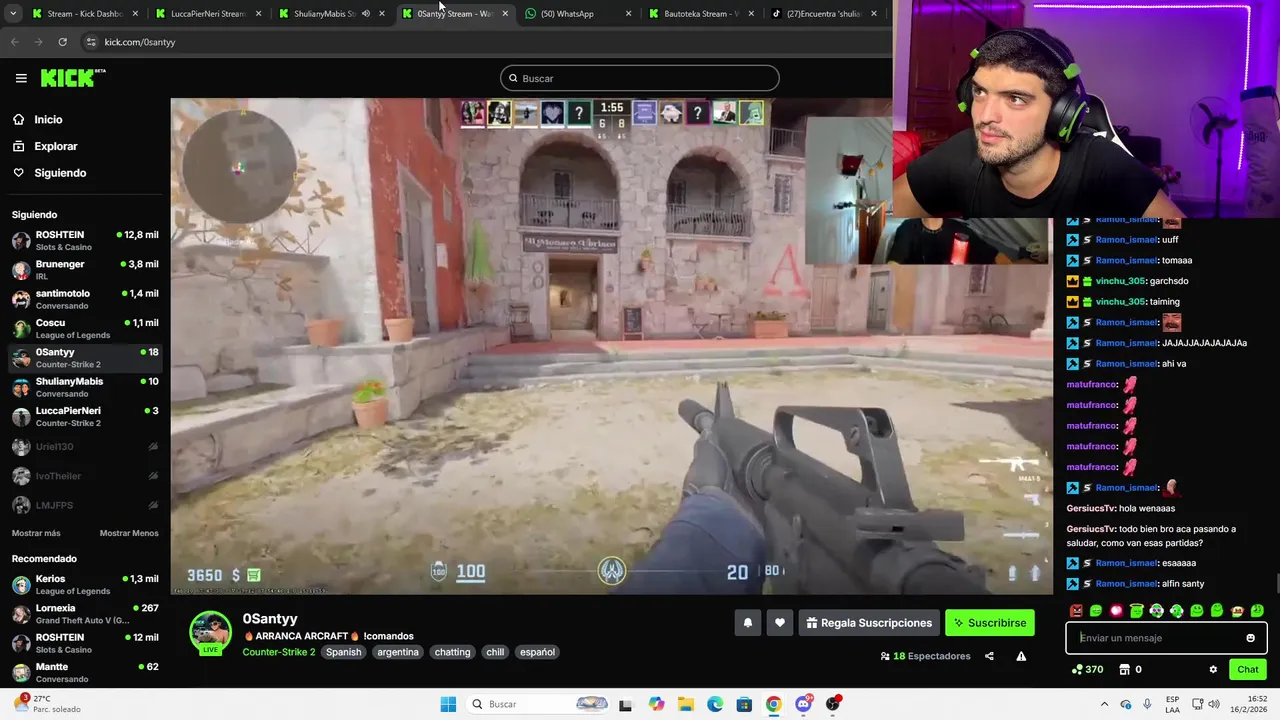The width and height of the screenshot is (1280, 720).
Task: Open LuccaPierNeri channel in sidebar
Action: tap(85, 416)
